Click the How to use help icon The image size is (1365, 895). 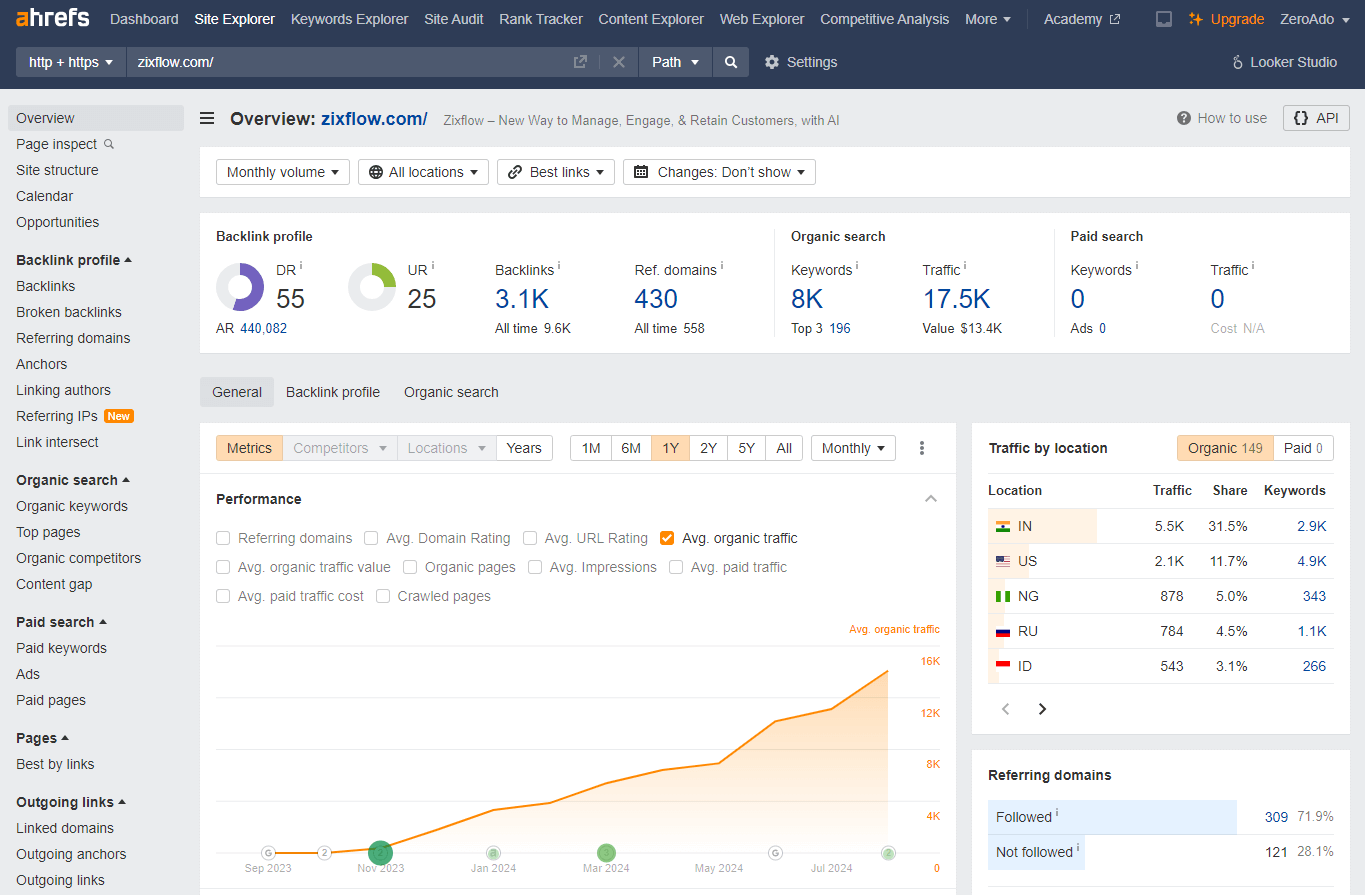coord(1184,118)
